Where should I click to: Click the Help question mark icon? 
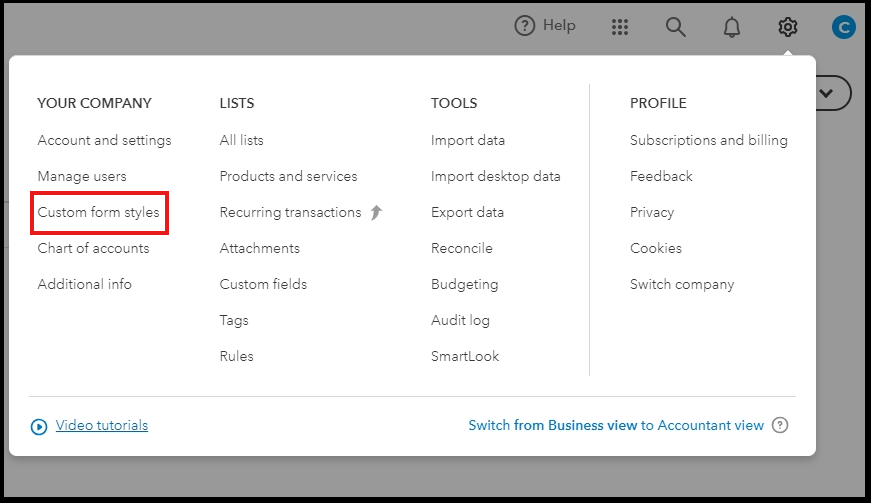coord(525,26)
